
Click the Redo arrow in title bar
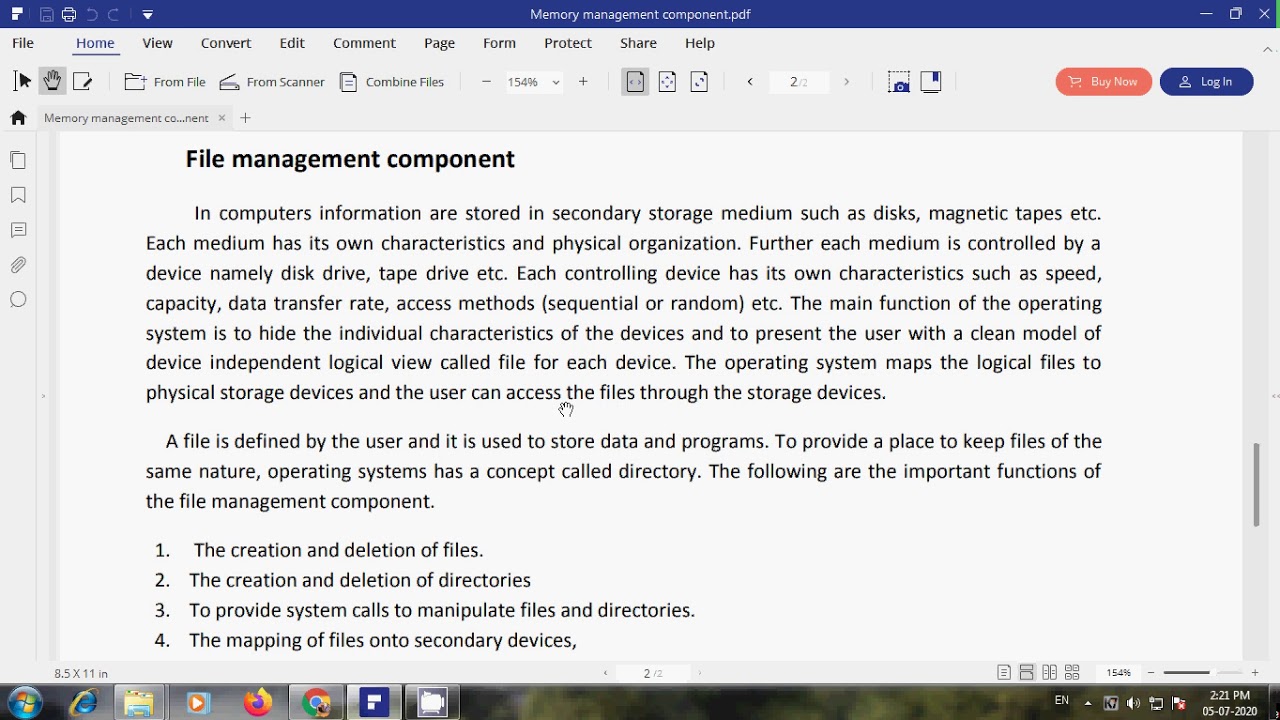[x=114, y=14]
